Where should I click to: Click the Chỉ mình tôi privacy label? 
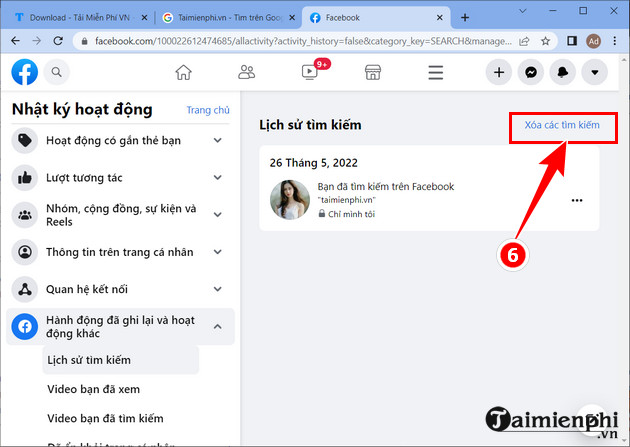(x=351, y=214)
